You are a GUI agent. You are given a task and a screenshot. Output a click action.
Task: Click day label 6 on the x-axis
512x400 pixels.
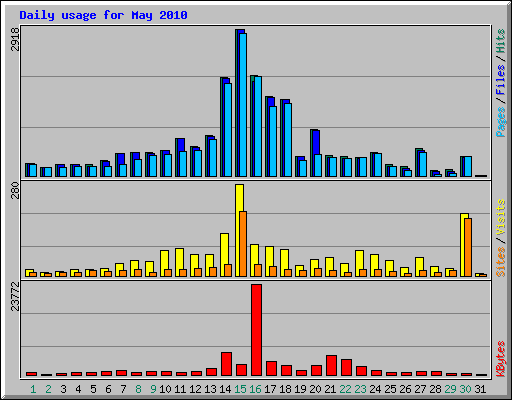[108, 389]
